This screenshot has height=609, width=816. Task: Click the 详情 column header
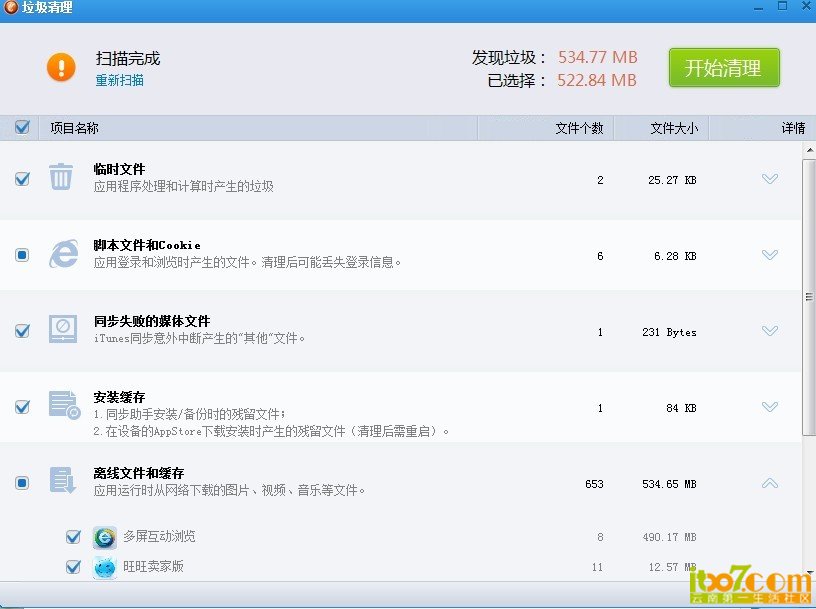793,128
